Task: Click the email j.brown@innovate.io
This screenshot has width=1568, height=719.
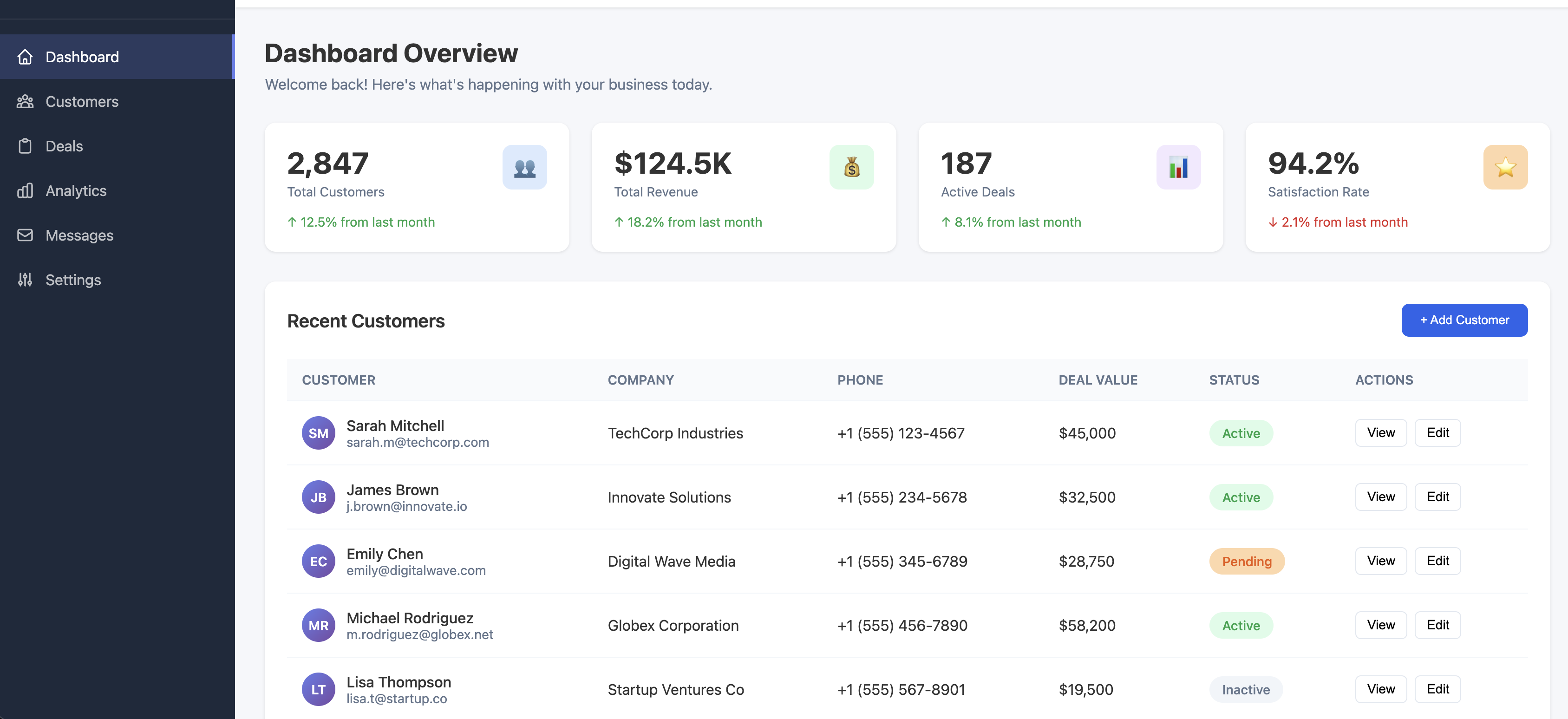Action: point(406,507)
